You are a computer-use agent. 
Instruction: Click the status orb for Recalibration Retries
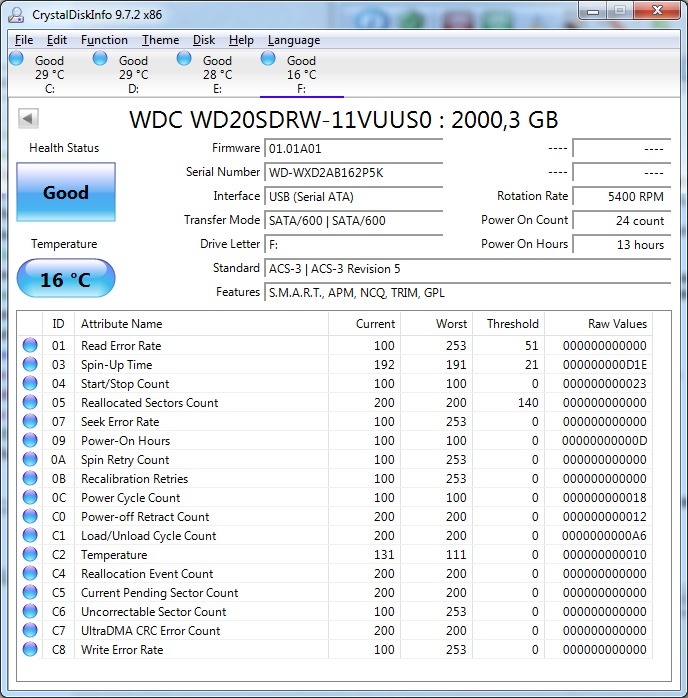click(x=30, y=478)
